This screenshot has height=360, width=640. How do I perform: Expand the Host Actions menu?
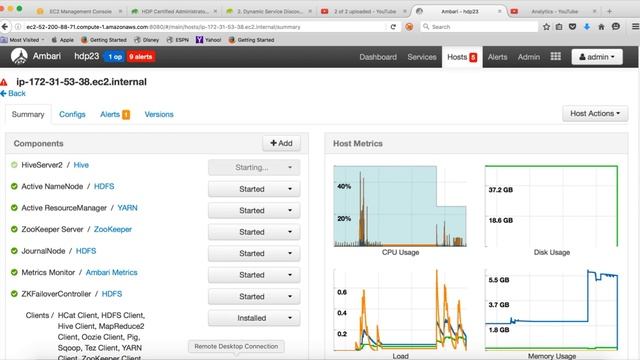pyautogui.click(x=595, y=113)
